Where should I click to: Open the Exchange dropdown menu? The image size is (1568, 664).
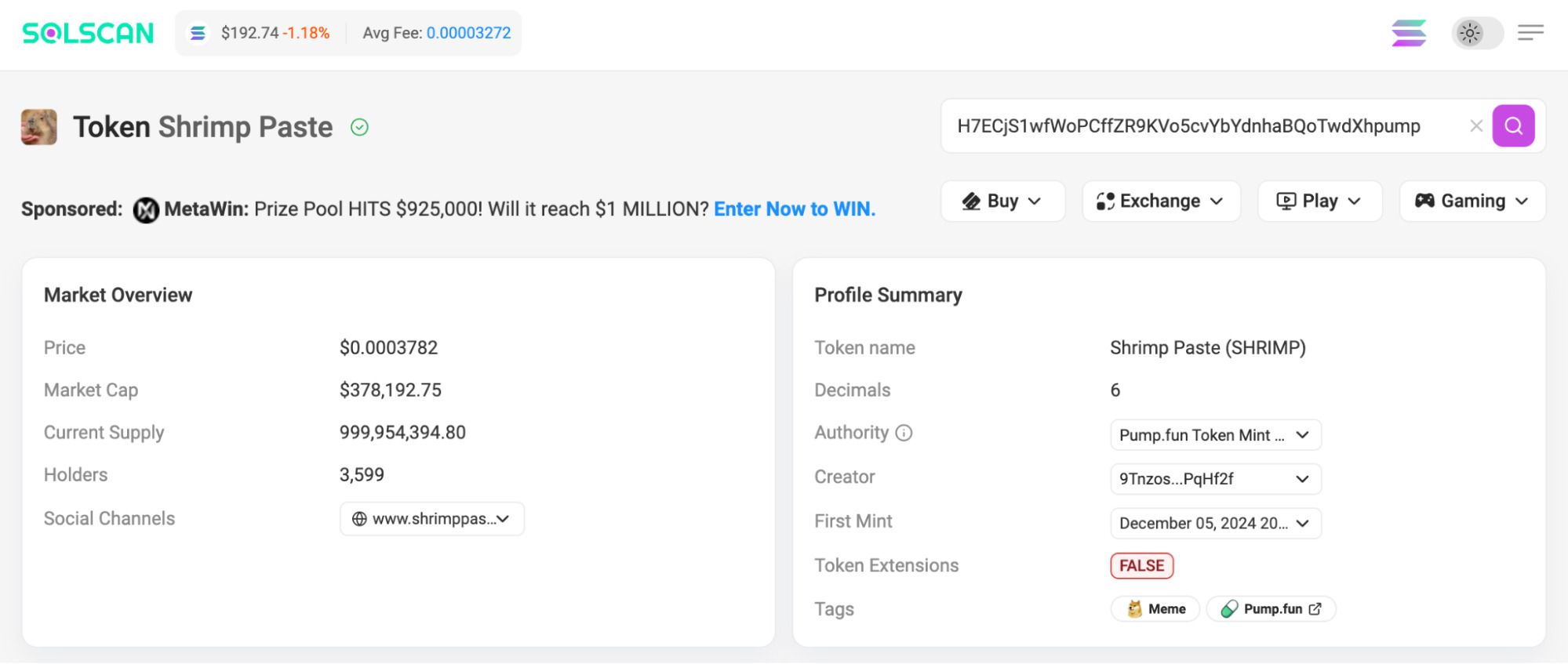click(x=1160, y=201)
